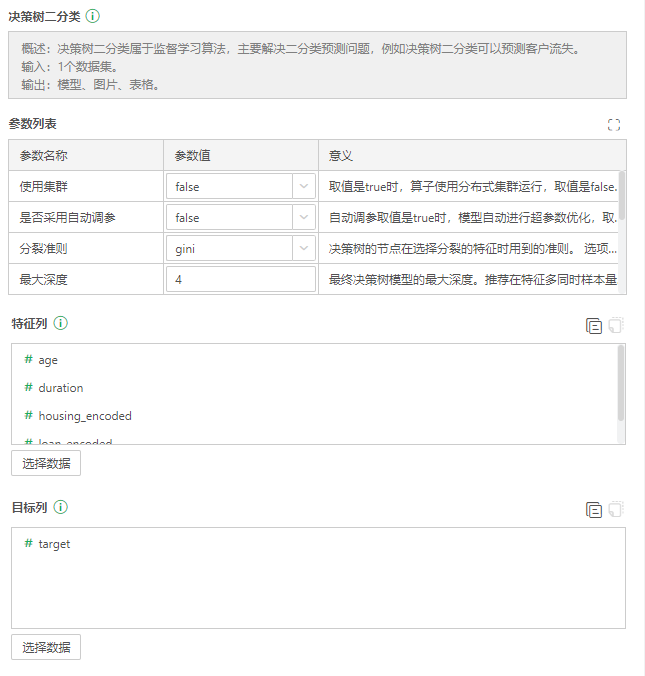Screen dimensions: 645x676
Task: Click the 参数列表 table vertical scrollbar
Action: 622,195
